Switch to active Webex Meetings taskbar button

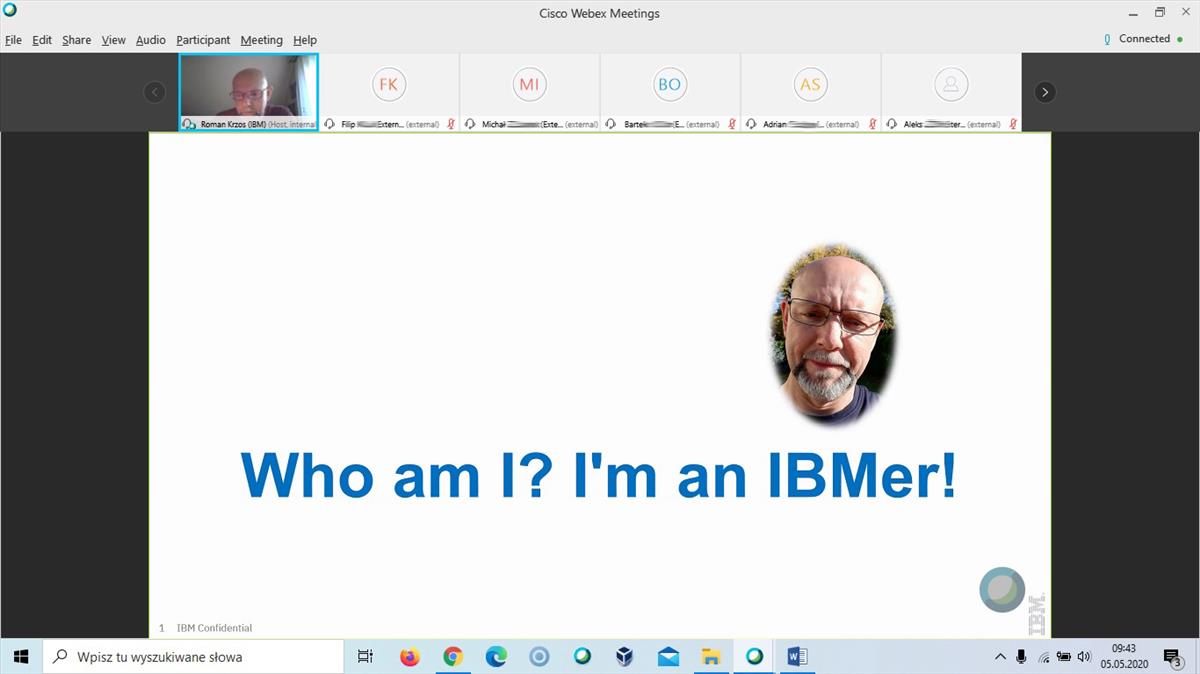[x=754, y=656]
